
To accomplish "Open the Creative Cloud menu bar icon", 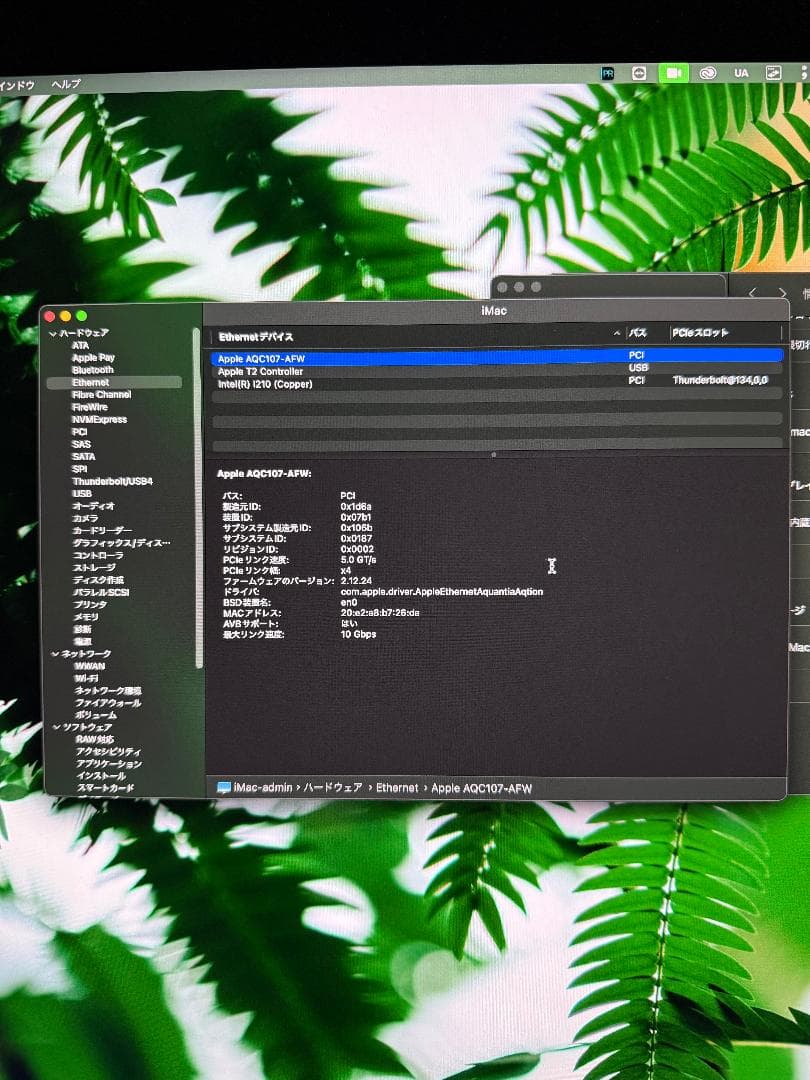I will [x=708, y=73].
